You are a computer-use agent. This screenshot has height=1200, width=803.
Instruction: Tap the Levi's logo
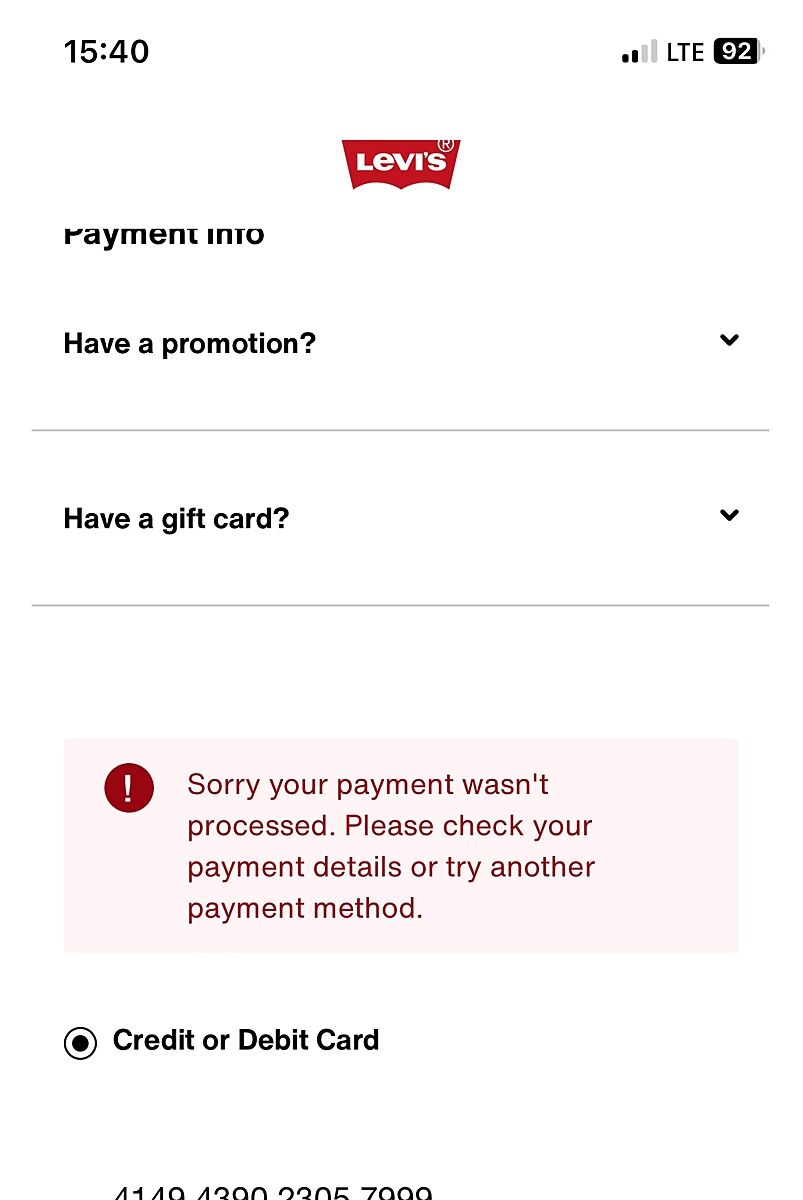pos(400,165)
